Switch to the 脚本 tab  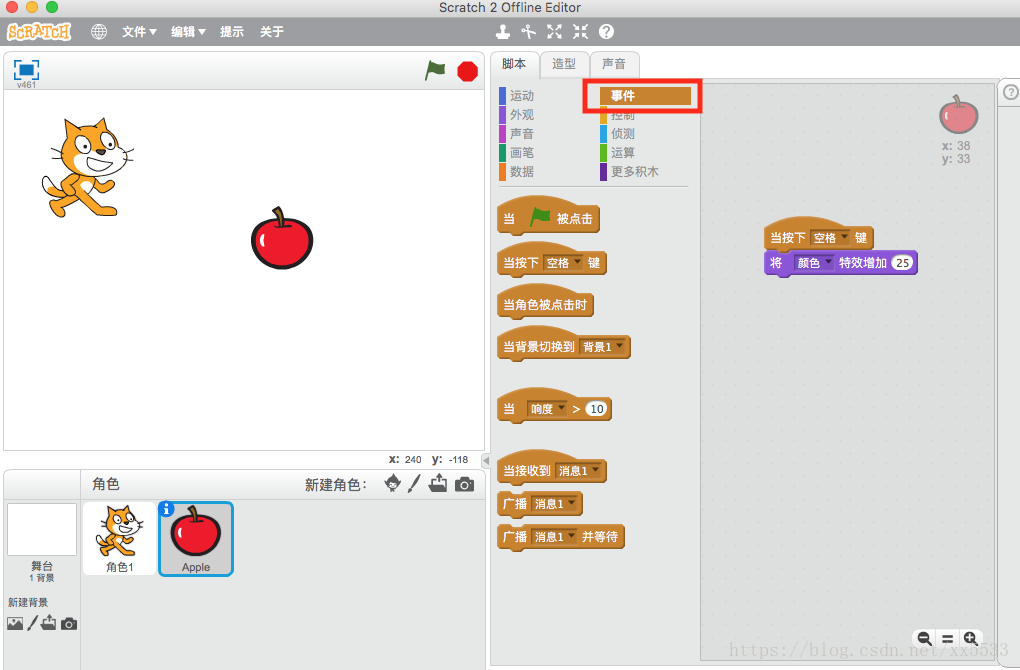(x=514, y=64)
